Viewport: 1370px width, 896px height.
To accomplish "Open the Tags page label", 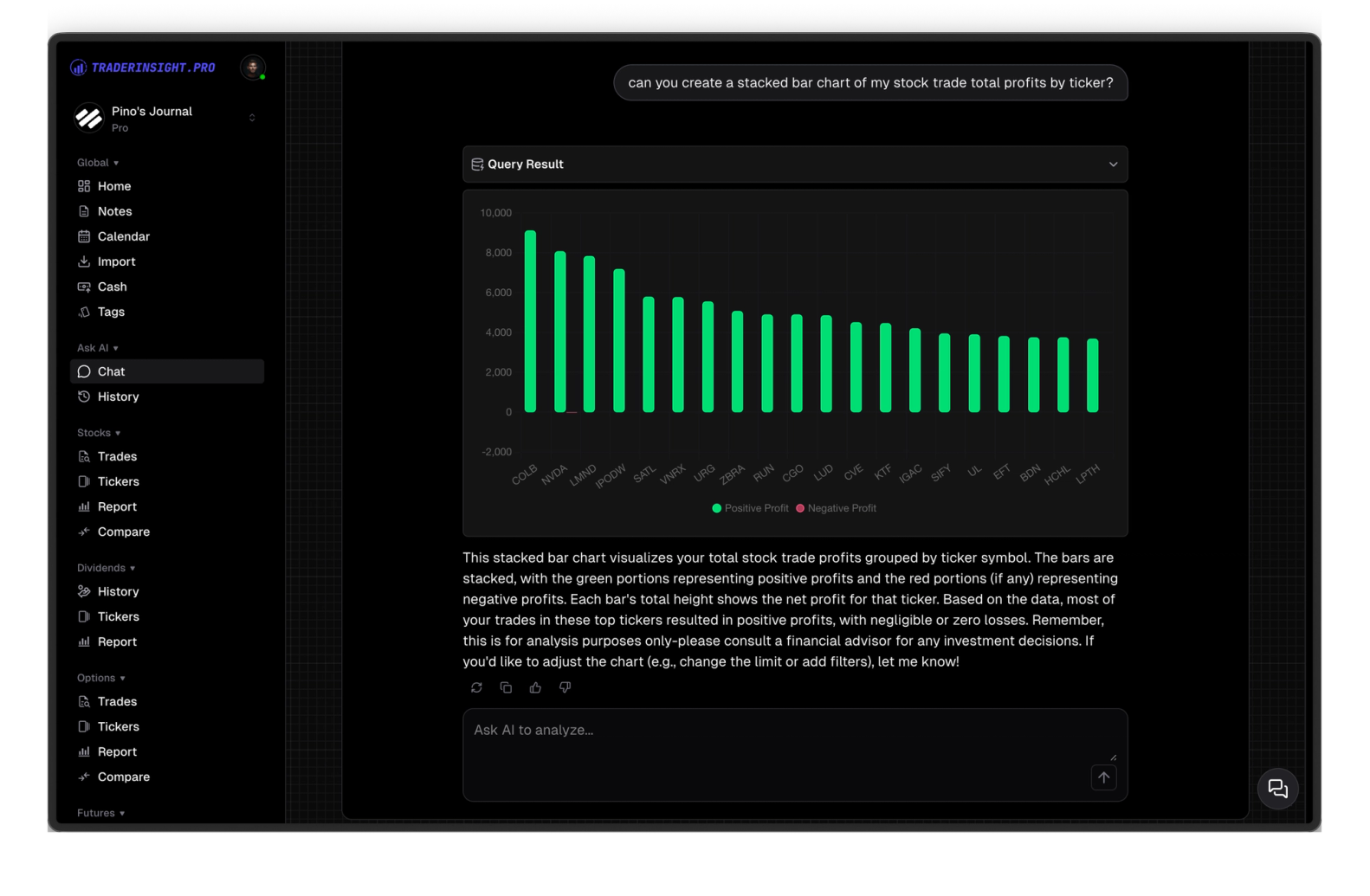I will pos(111,312).
